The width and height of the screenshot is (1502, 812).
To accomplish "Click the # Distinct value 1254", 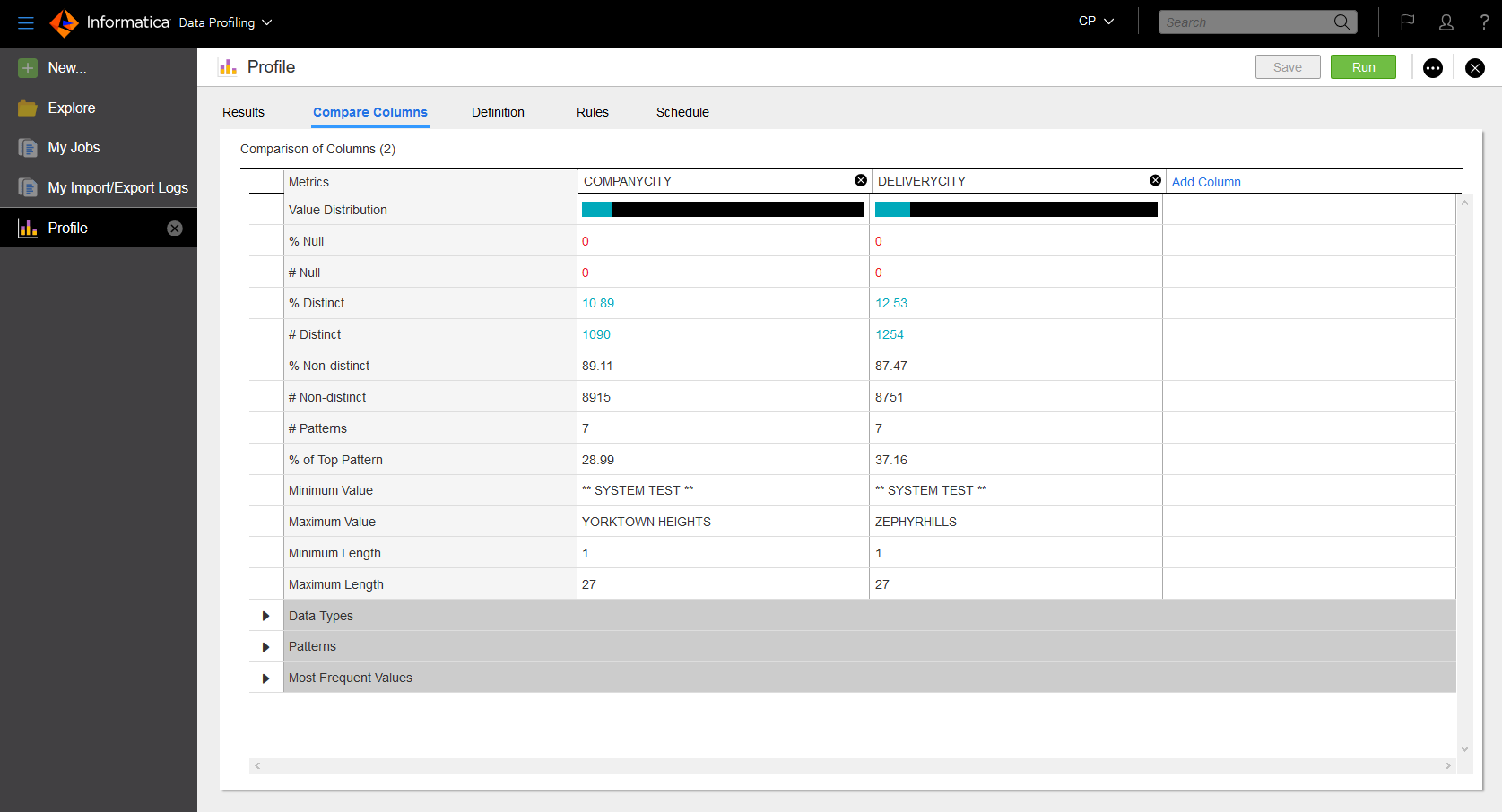I will pos(890,334).
